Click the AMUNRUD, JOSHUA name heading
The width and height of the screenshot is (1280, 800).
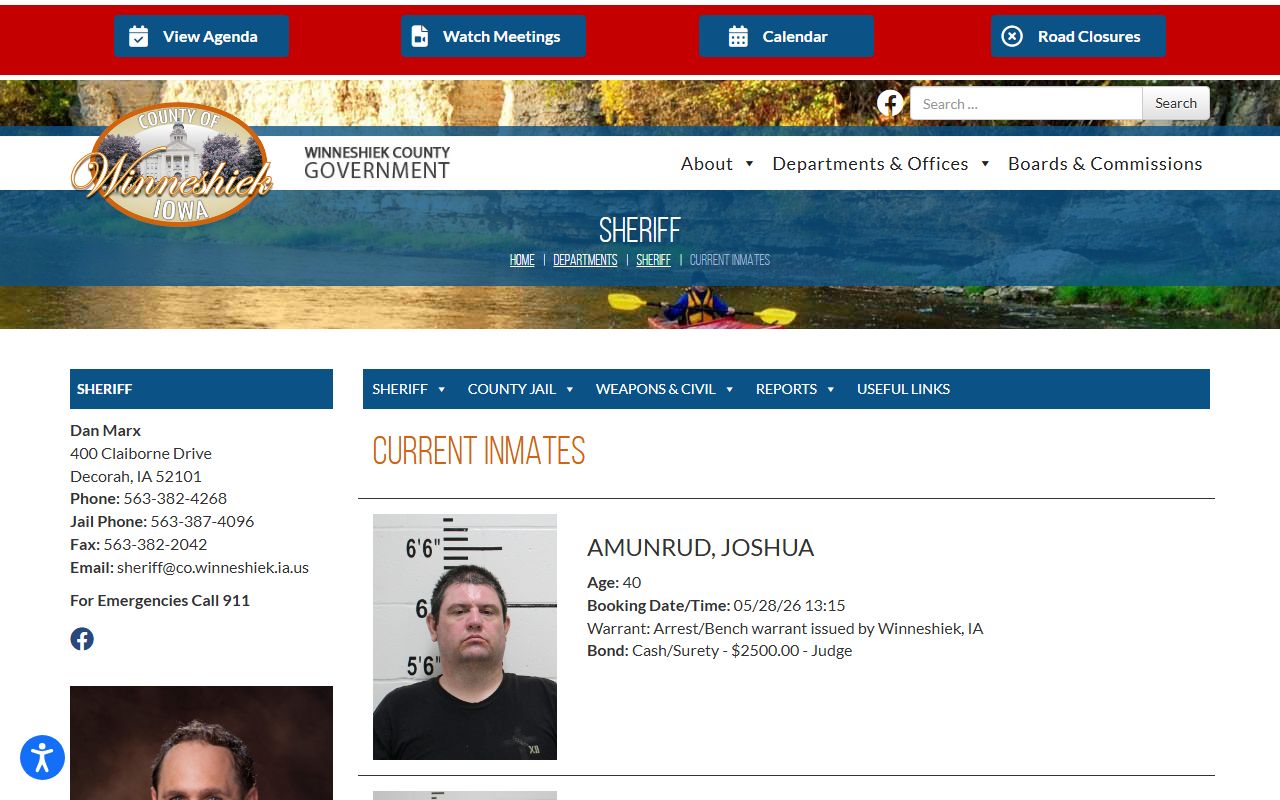[x=700, y=547]
